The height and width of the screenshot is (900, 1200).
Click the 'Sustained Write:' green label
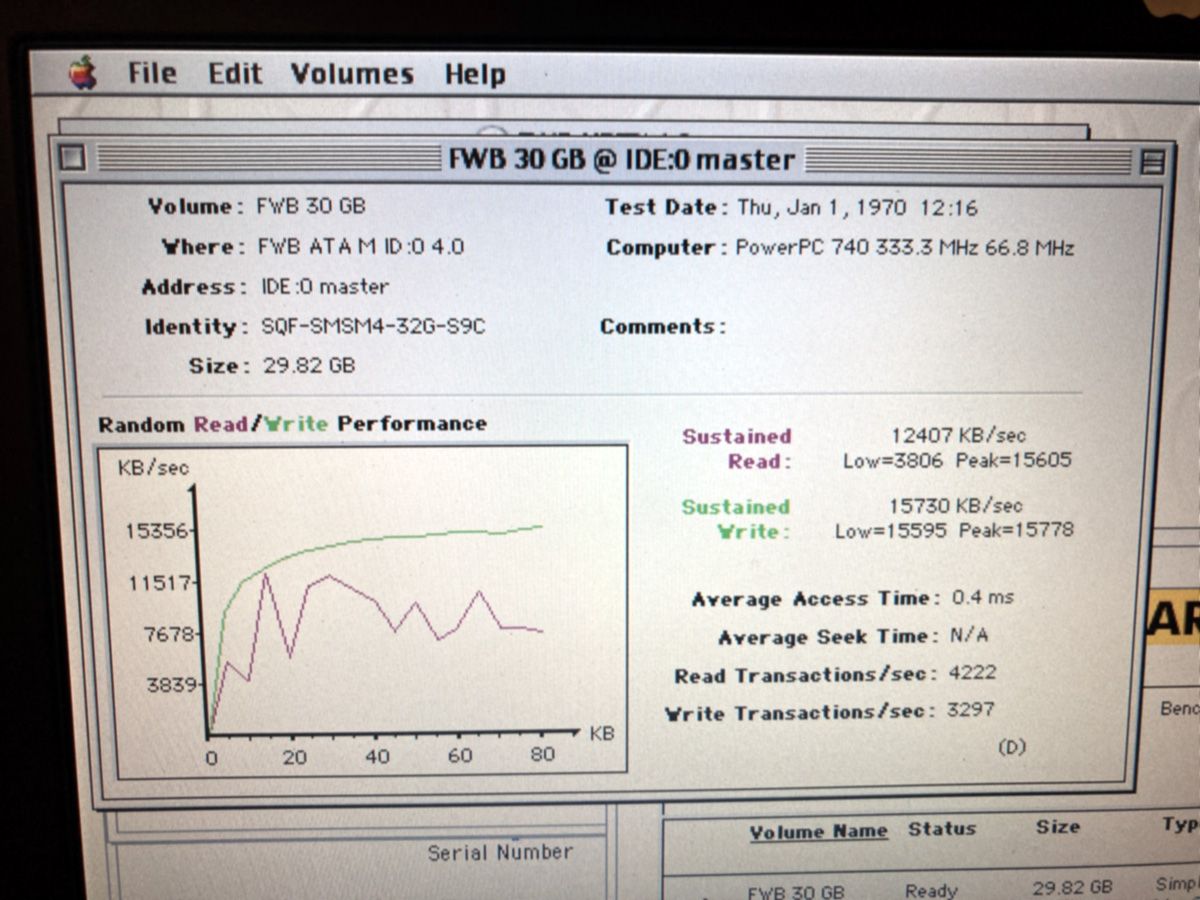[x=736, y=519]
